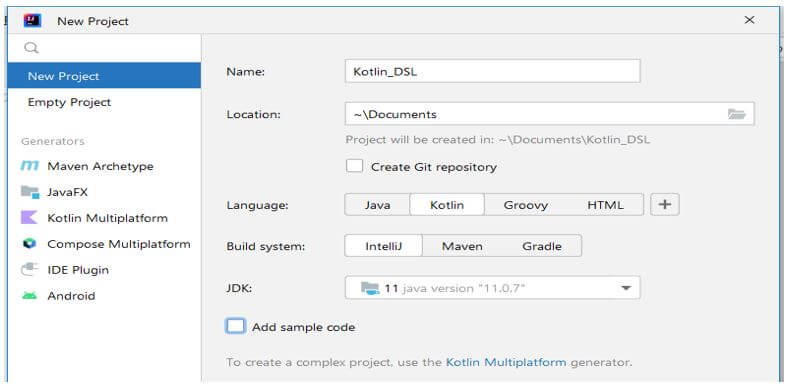Click the JavaFX generator icon
Viewport: 797px width, 390px height.
click(x=29, y=192)
